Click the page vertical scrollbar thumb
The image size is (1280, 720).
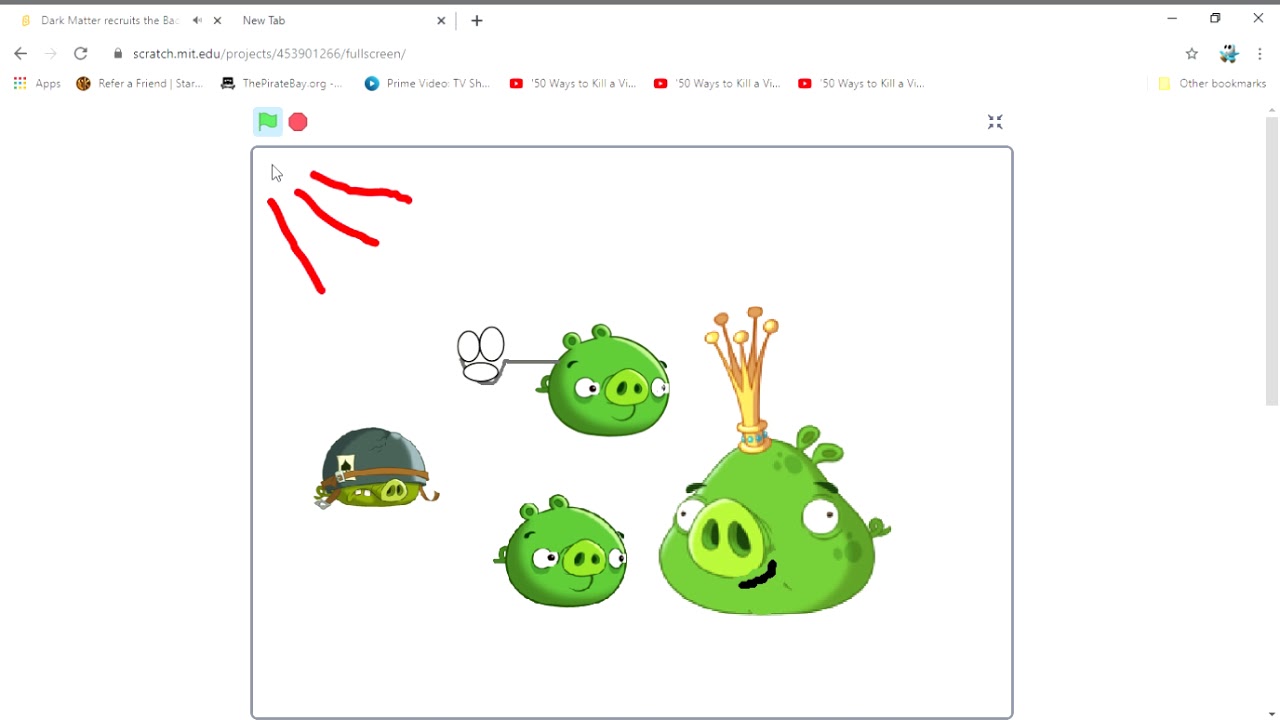tap(1272, 260)
